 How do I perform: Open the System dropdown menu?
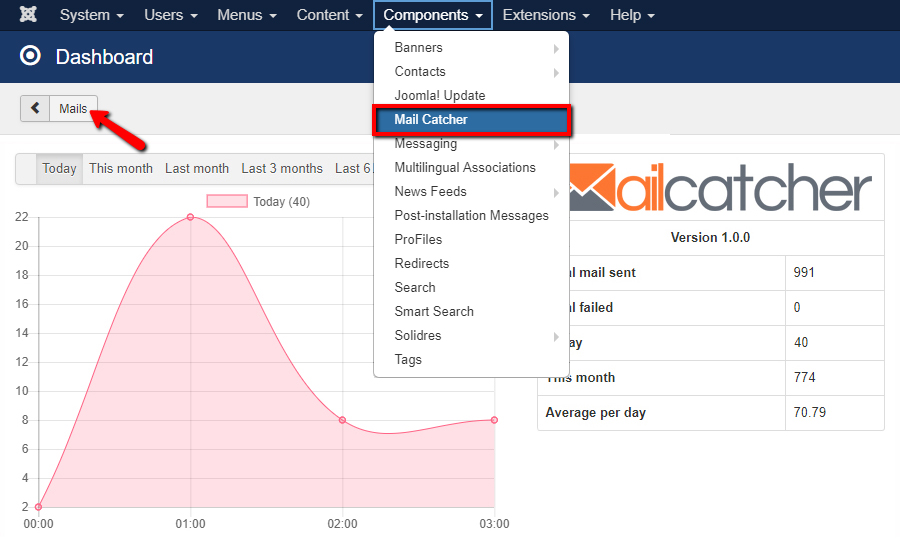coord(91,15)
